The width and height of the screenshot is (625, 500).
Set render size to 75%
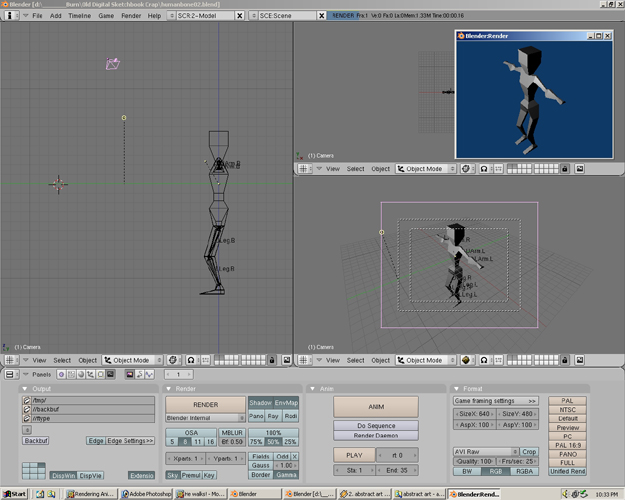(256, 442)
